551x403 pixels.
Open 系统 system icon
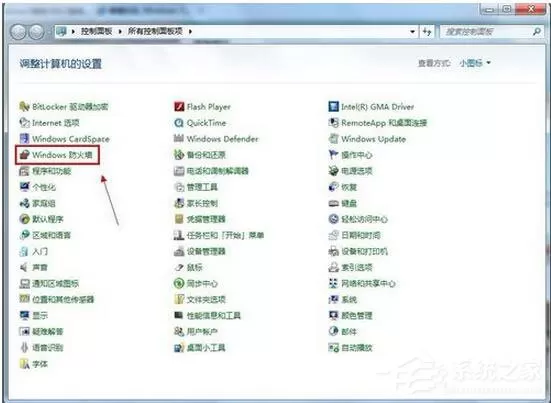coord(333,299)
